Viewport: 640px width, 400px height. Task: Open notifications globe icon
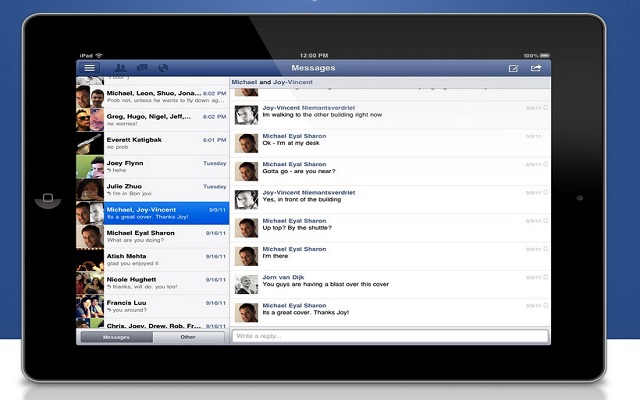pos(163,68)
